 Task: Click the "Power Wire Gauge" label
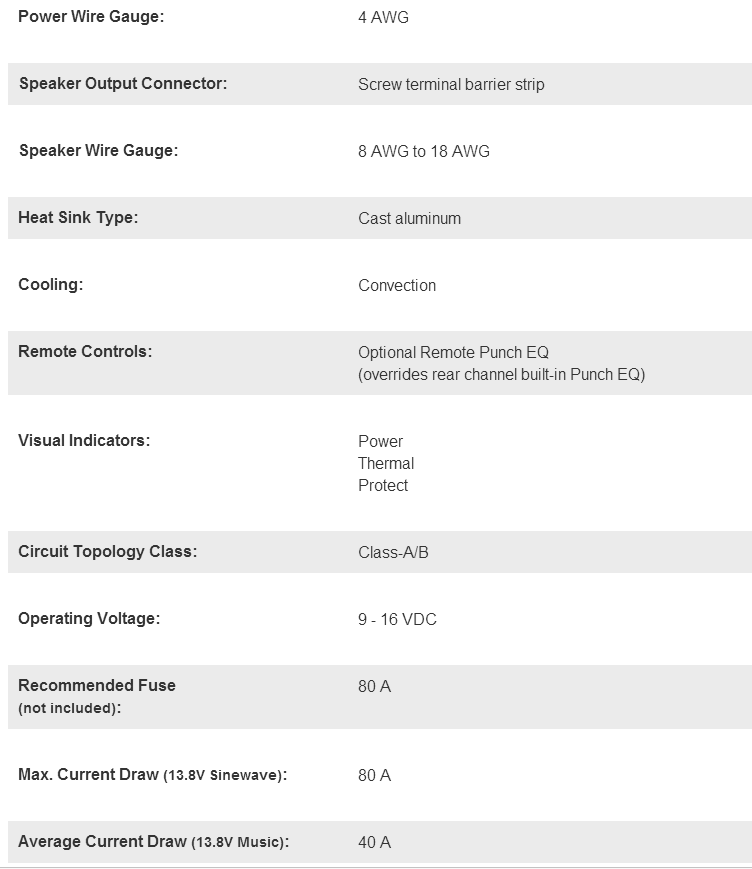click(90, 17)
